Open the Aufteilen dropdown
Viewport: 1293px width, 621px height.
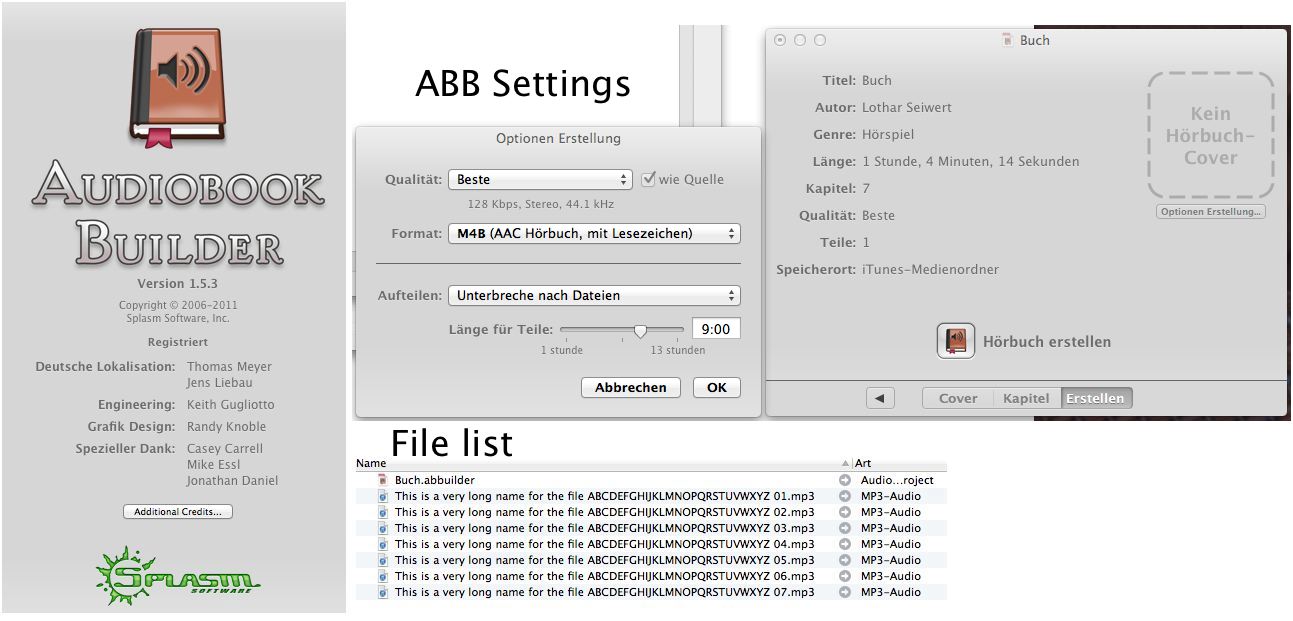tap(594, 296)
